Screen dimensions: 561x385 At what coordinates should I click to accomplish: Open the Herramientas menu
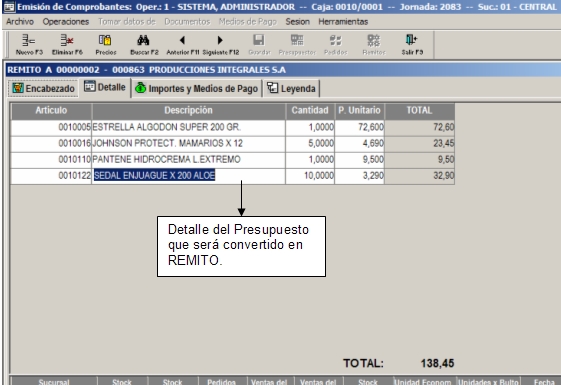[x=343, y=22]
